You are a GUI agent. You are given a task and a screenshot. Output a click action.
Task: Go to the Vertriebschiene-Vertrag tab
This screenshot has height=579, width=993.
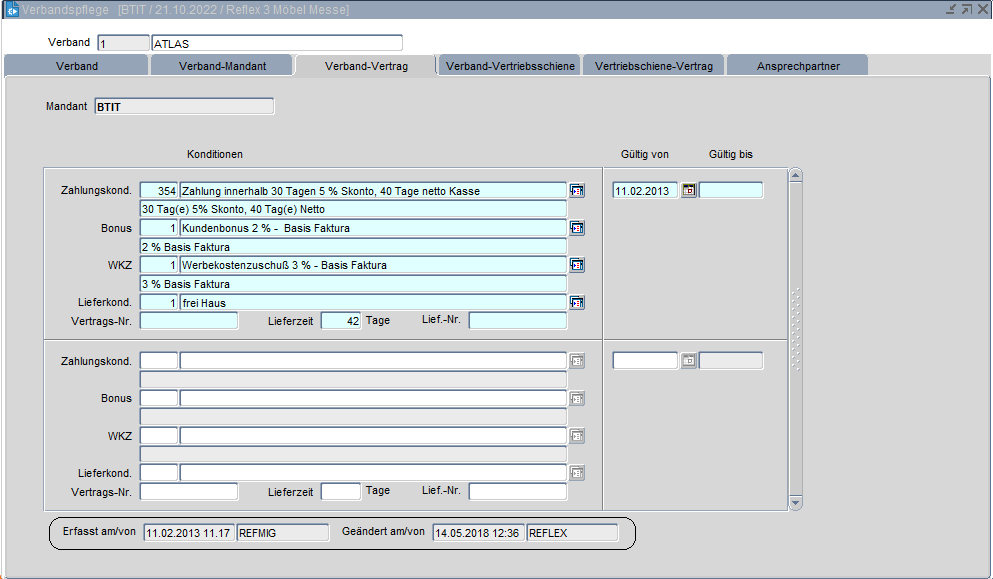(x=653, y=66)
